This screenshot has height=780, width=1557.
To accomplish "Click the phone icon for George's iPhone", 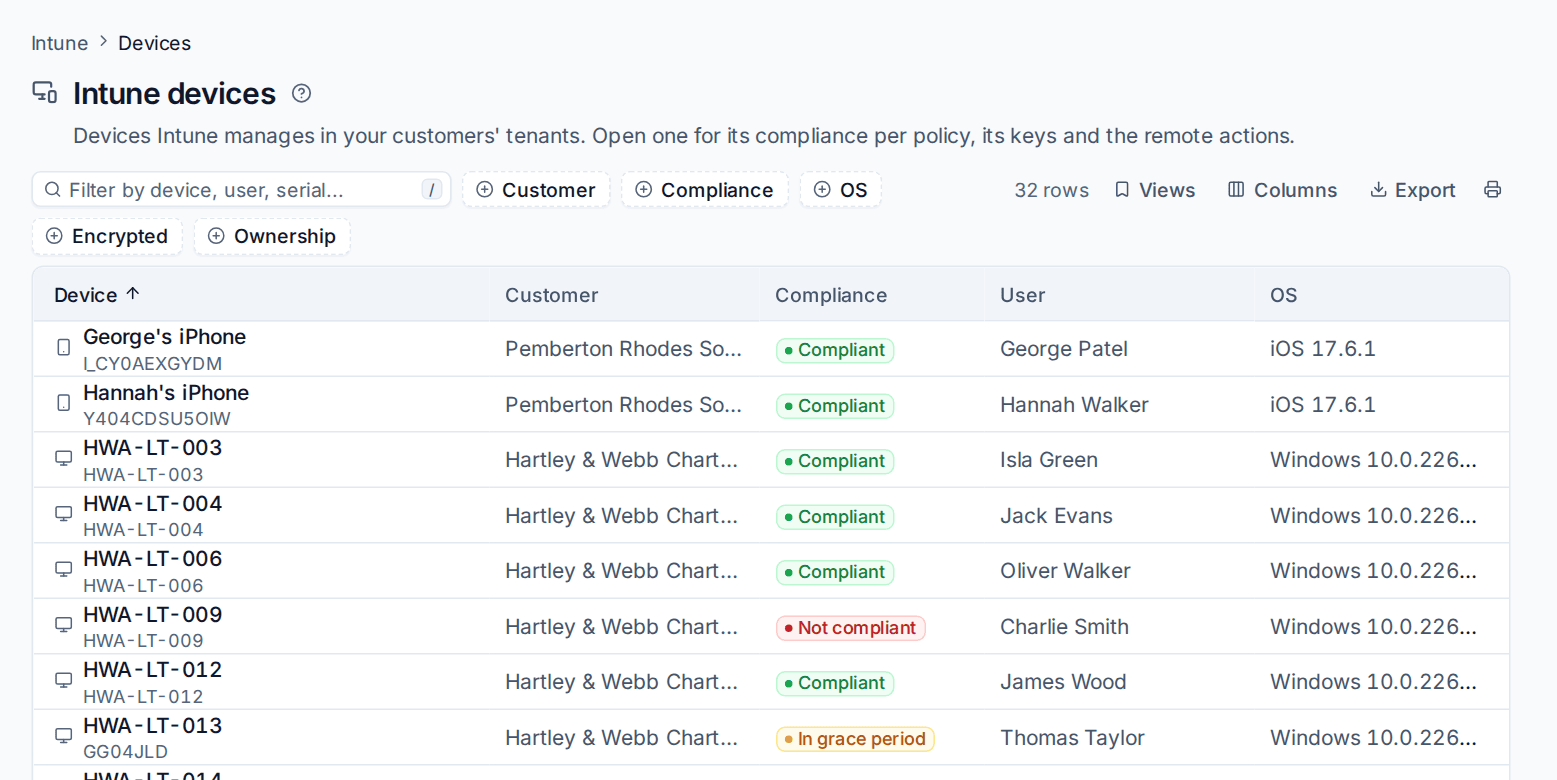I will [x=64, y=348].
